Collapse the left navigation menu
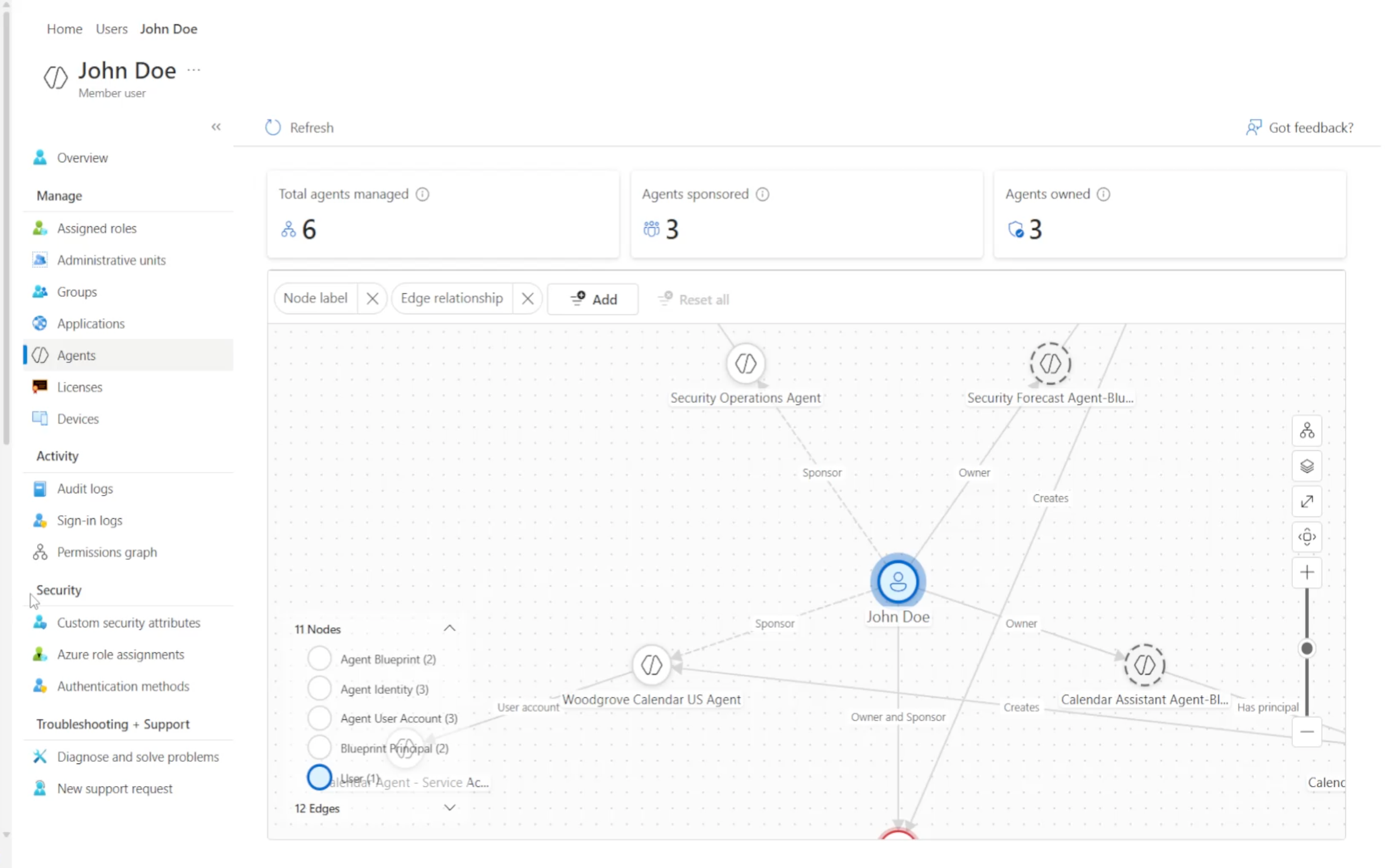Viewport: 1389px width, 868px height. pyautogui.click(x=216, y=127)
